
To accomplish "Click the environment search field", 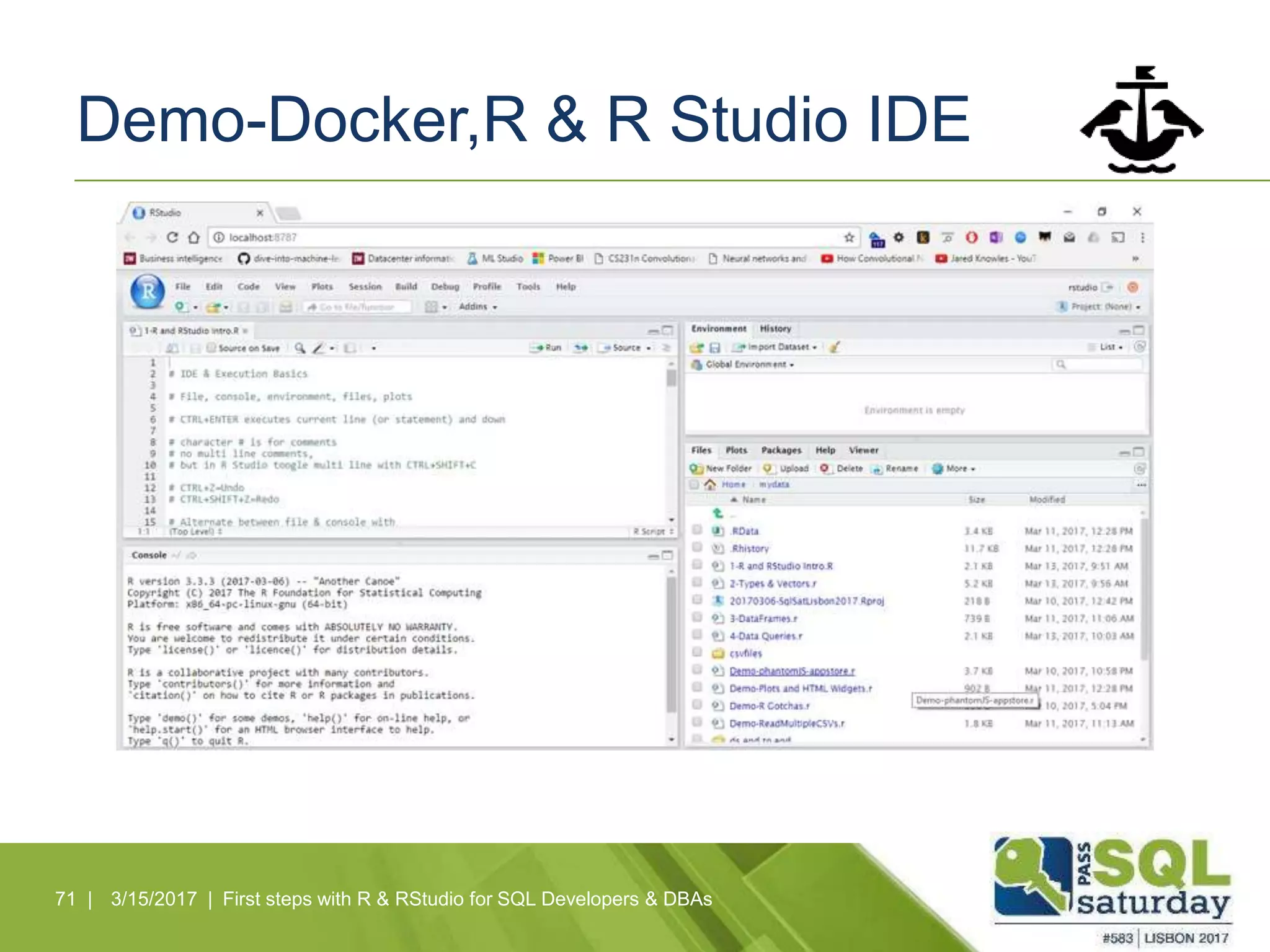I will tap(1096, 364).
